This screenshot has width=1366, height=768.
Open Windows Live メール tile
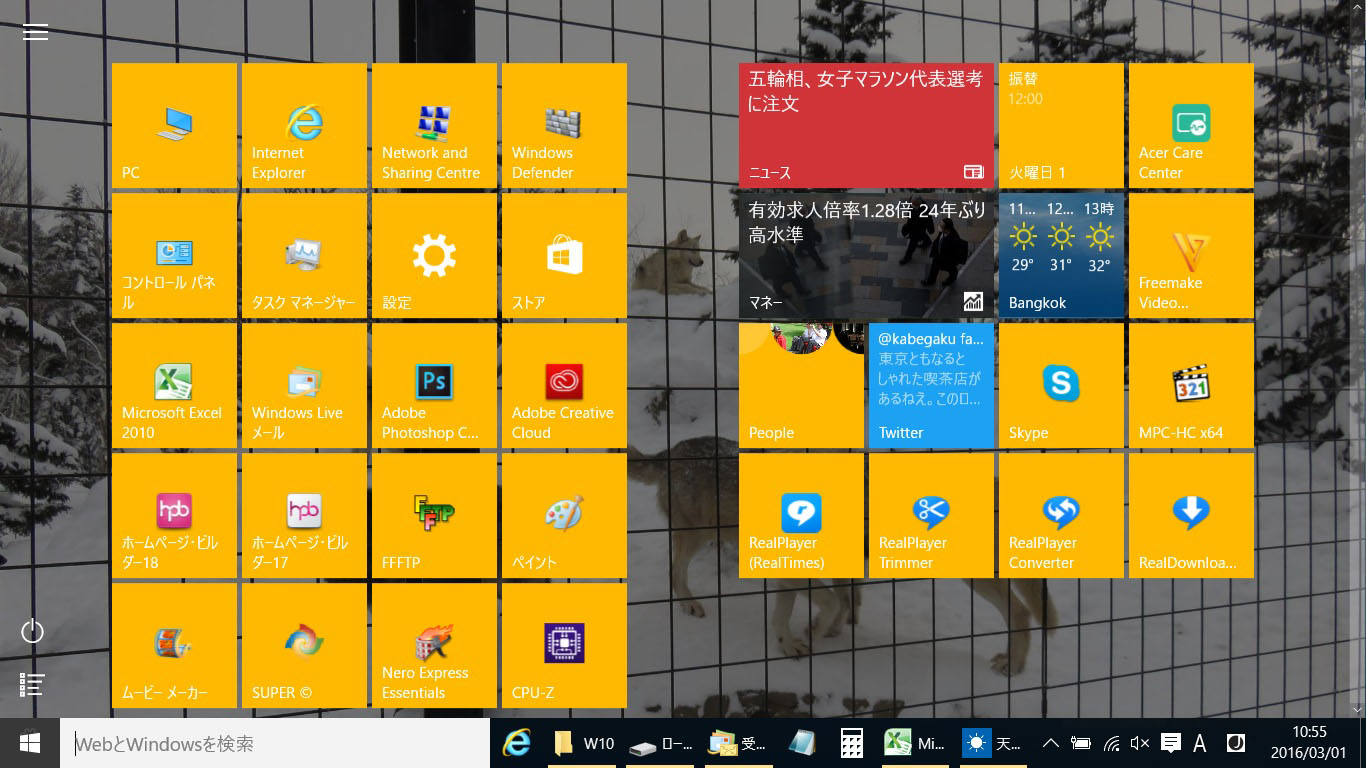(x=304, y=385)
